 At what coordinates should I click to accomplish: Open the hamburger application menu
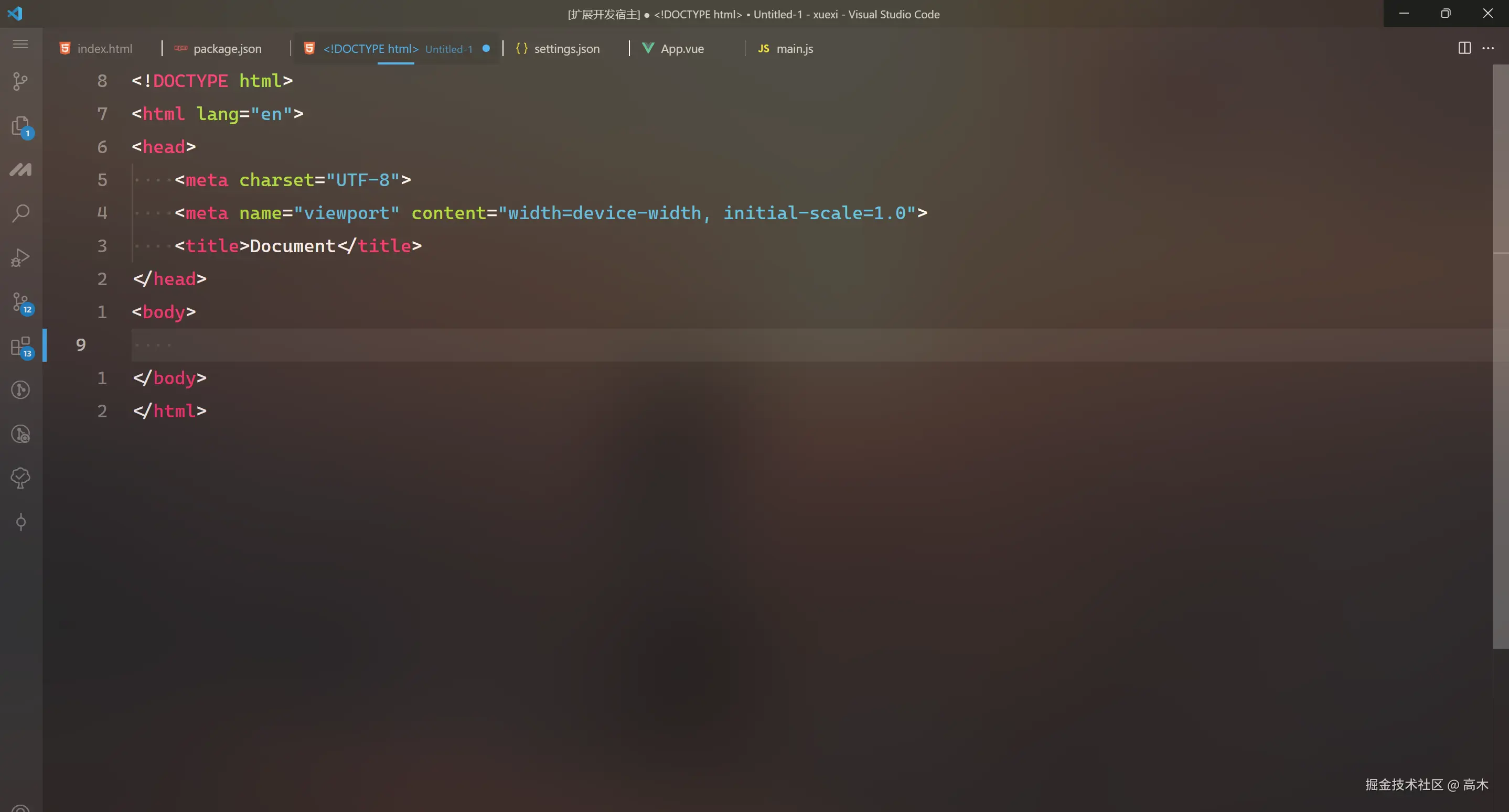(20, 44)
